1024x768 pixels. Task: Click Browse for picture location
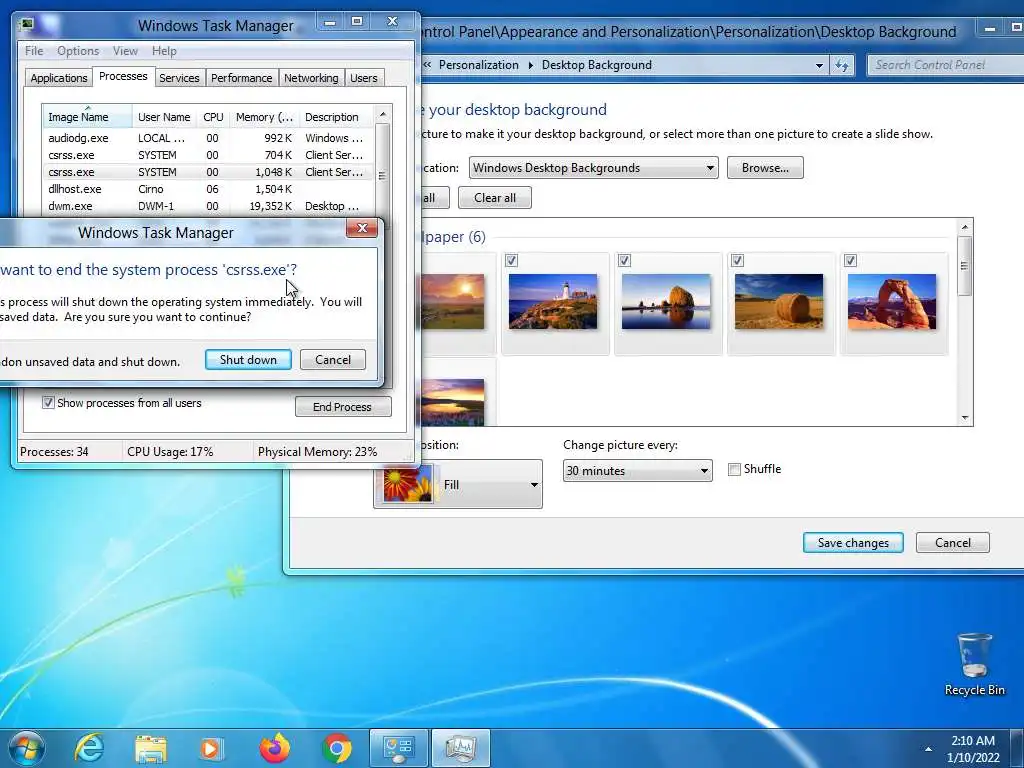(765, 168)
